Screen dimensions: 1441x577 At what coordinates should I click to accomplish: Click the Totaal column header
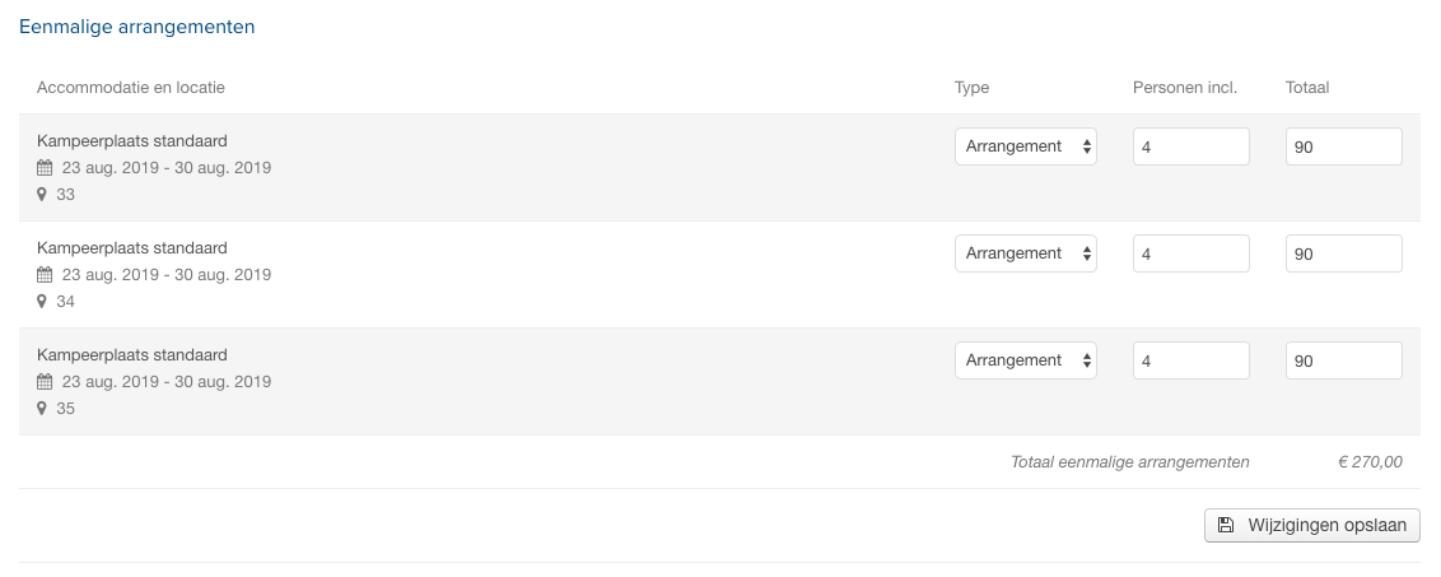point(1306,88)
